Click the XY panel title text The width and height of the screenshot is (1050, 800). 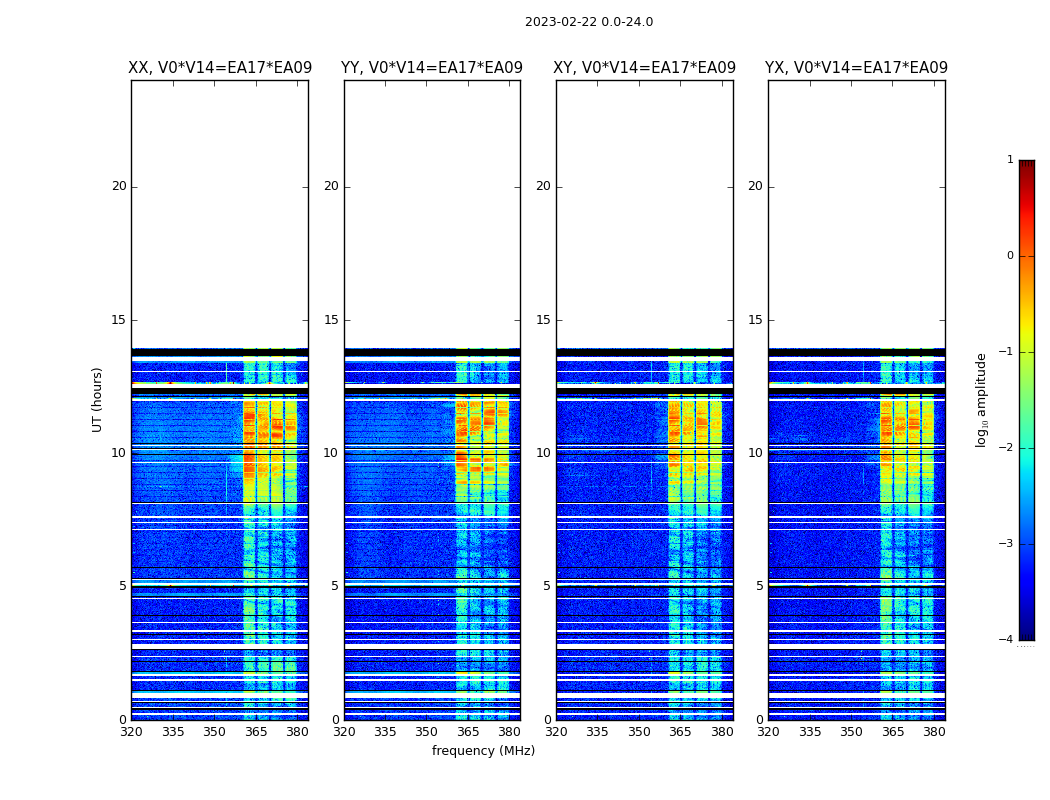(645, 68)
